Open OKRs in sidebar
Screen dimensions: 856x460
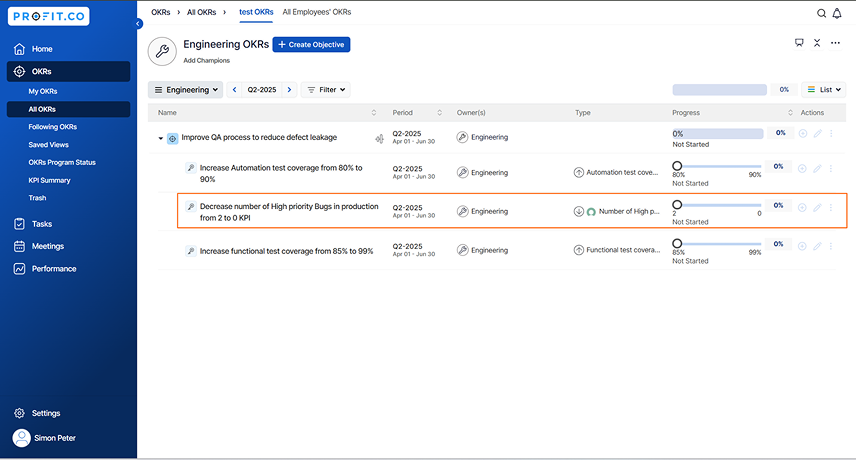coord(68,71)
